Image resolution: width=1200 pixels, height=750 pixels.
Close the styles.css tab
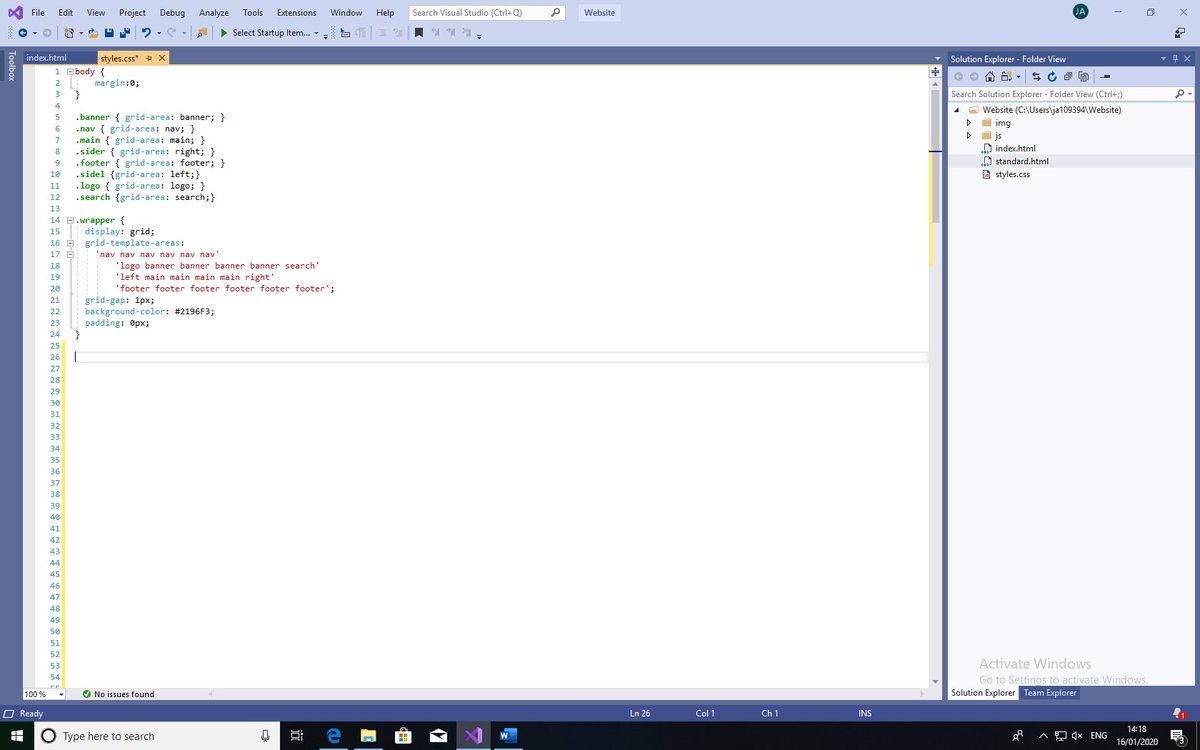(162, 58)
